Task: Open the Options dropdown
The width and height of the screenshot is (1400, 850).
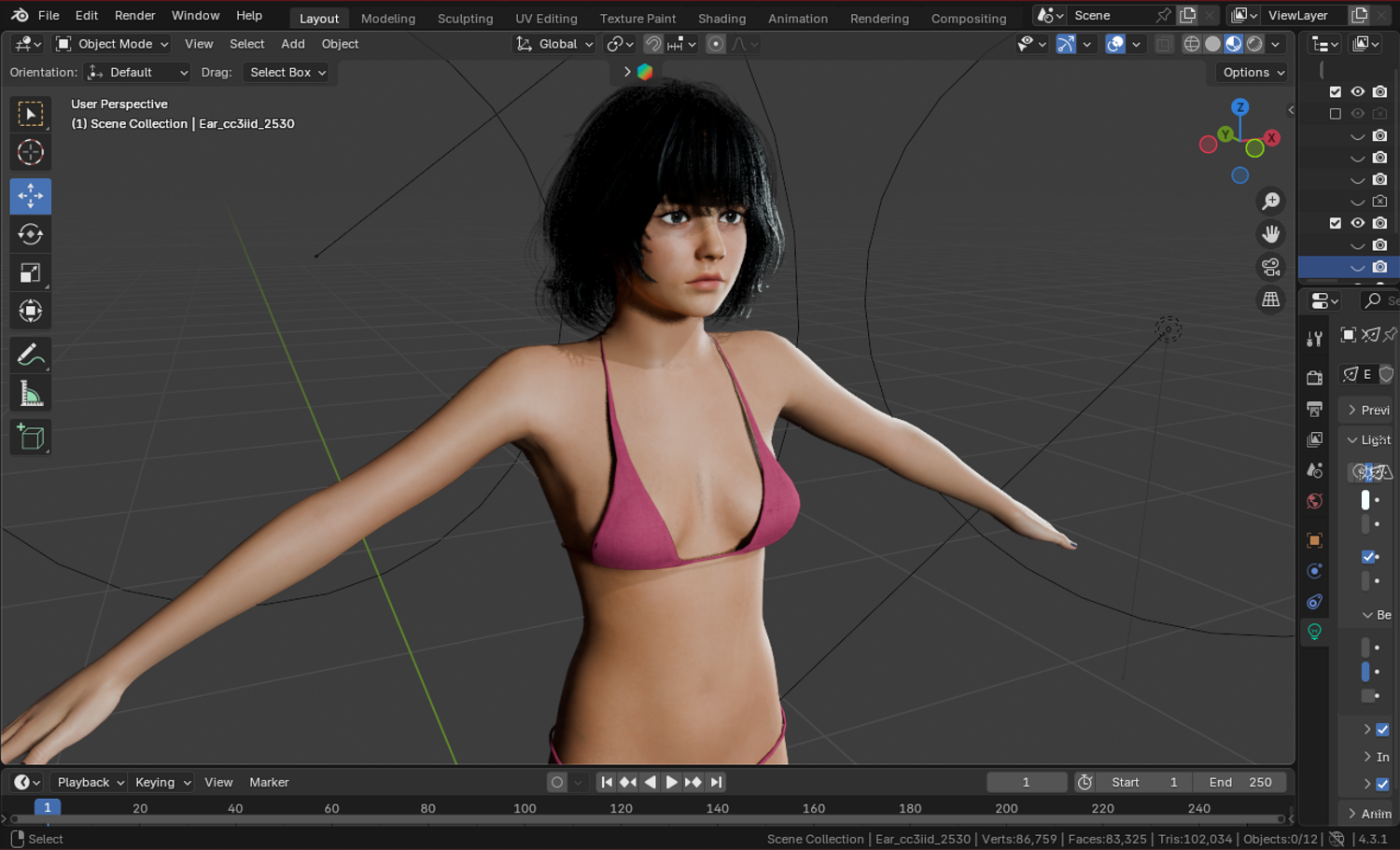Action: [x=1253, y=73]
